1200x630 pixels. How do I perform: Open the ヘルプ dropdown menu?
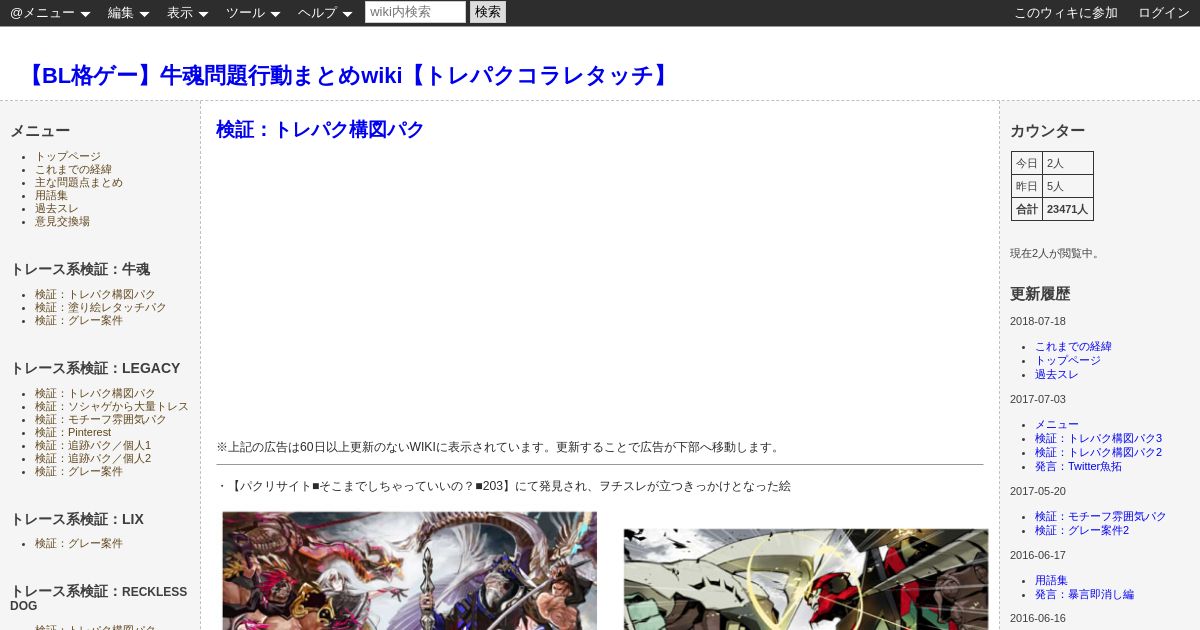pyautogui.click(x=325, y=13)
